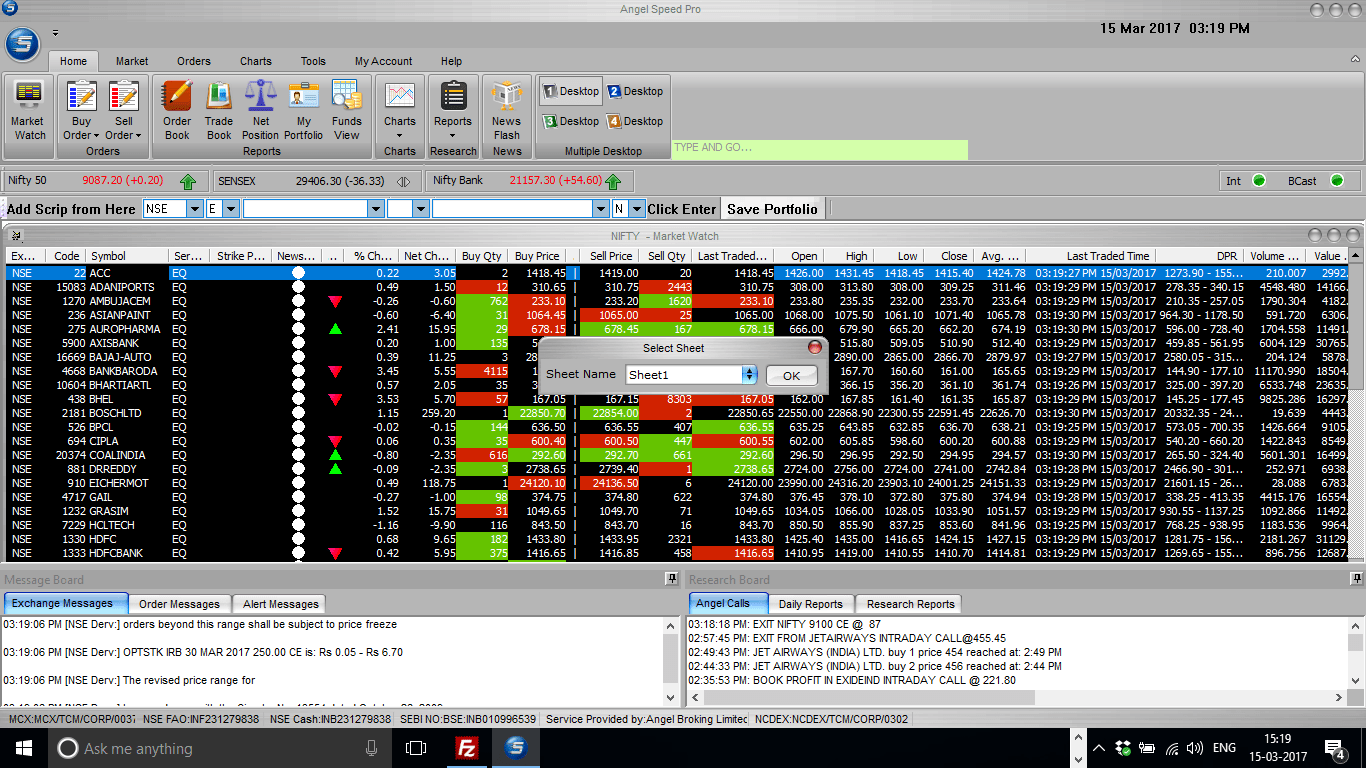The image size is (1366, 768).
Task: Click the Symbol column header
Action: tap(127, 256)
